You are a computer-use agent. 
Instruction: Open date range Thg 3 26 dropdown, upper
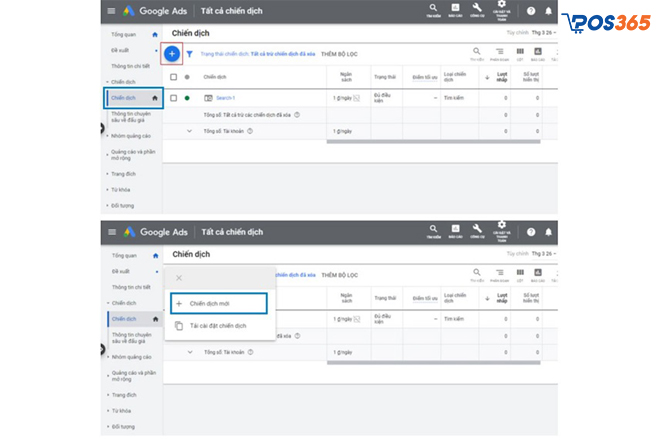pyautogui.click(x=543, y=33)
